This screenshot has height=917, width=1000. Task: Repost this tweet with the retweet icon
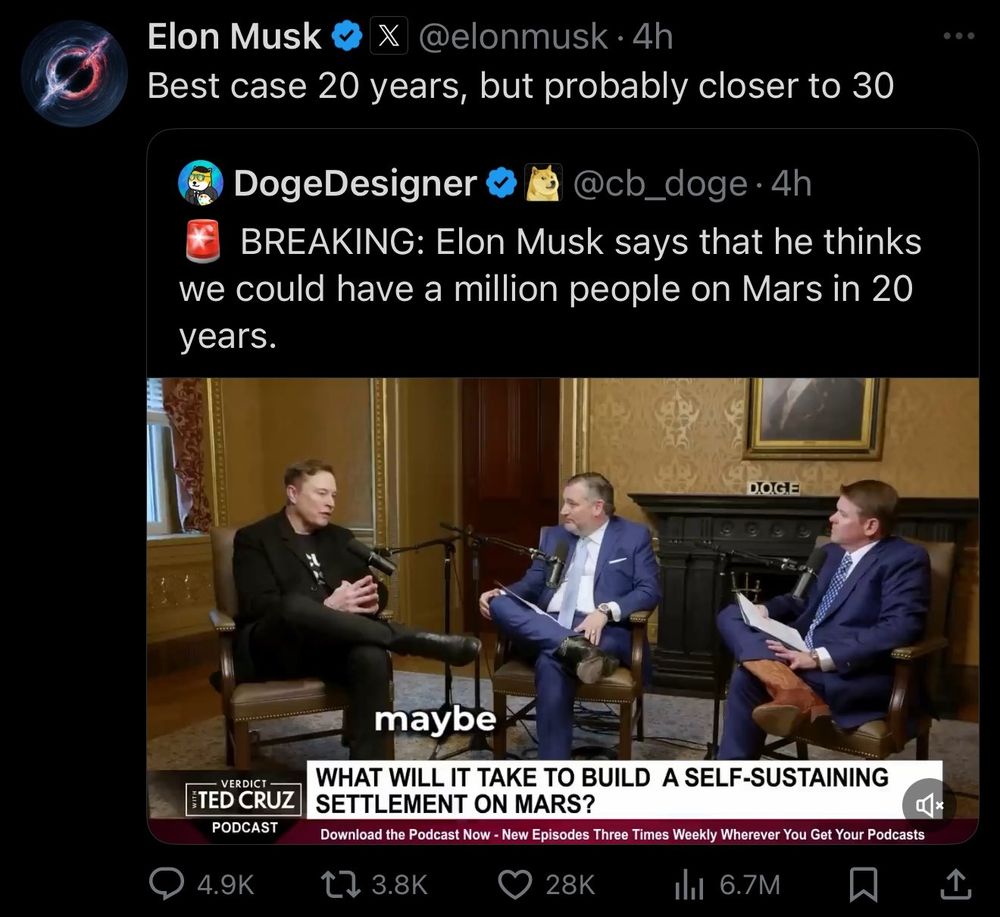[x=341, y=884]
